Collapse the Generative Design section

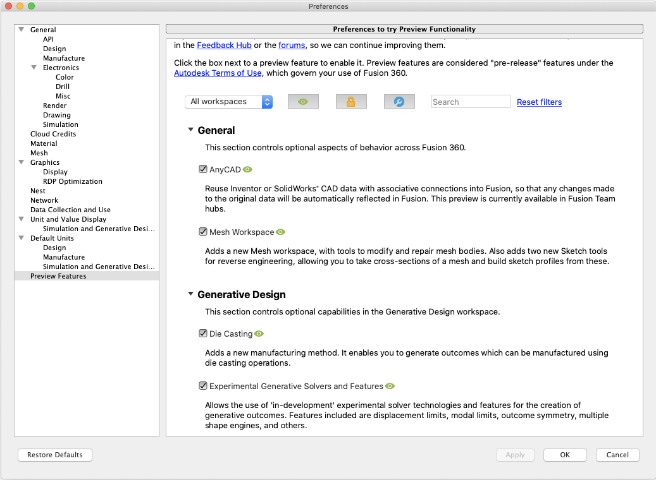click(190, 295)
